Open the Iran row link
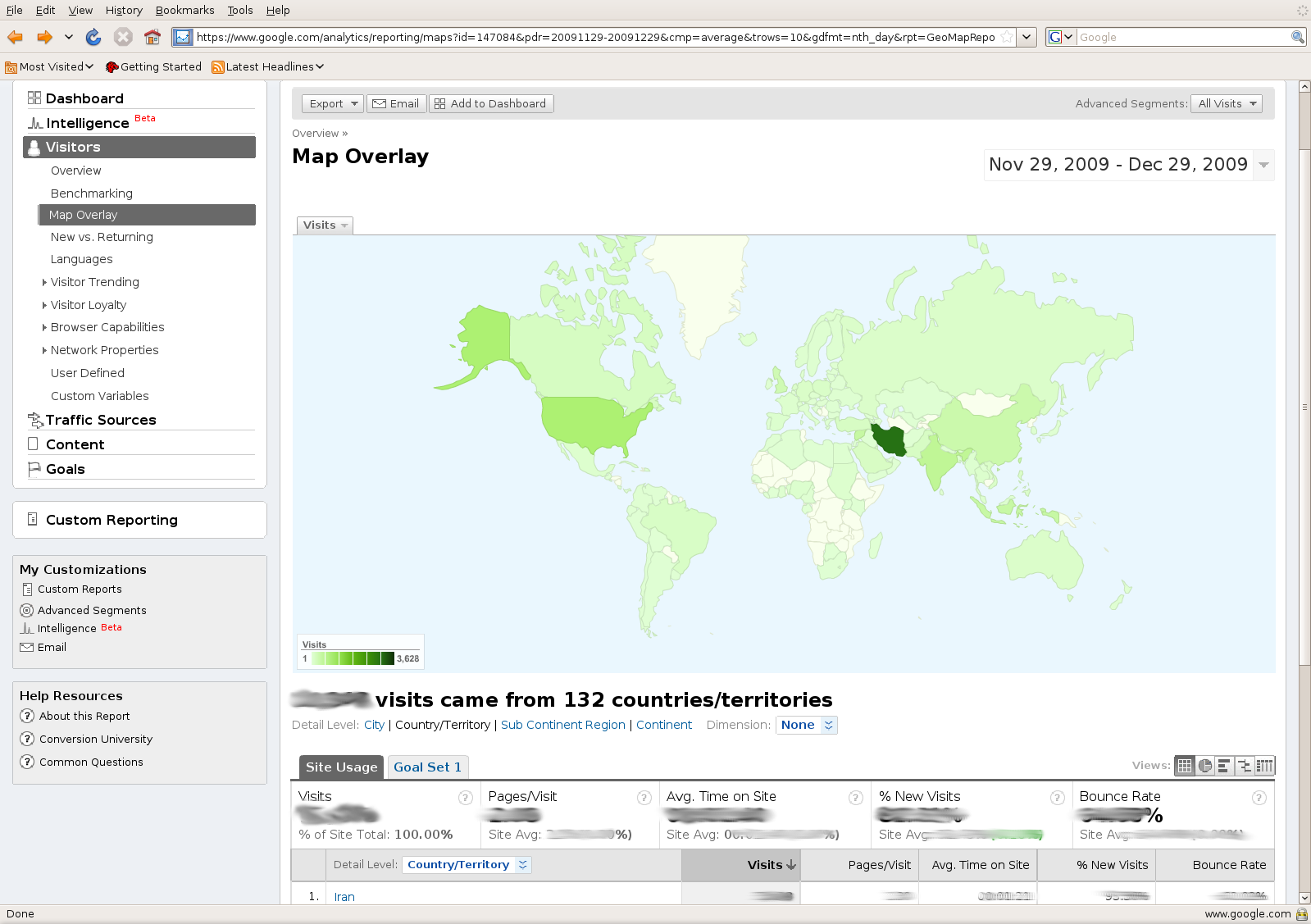Viewport: 1311px width, 924px height. [344, 897]
